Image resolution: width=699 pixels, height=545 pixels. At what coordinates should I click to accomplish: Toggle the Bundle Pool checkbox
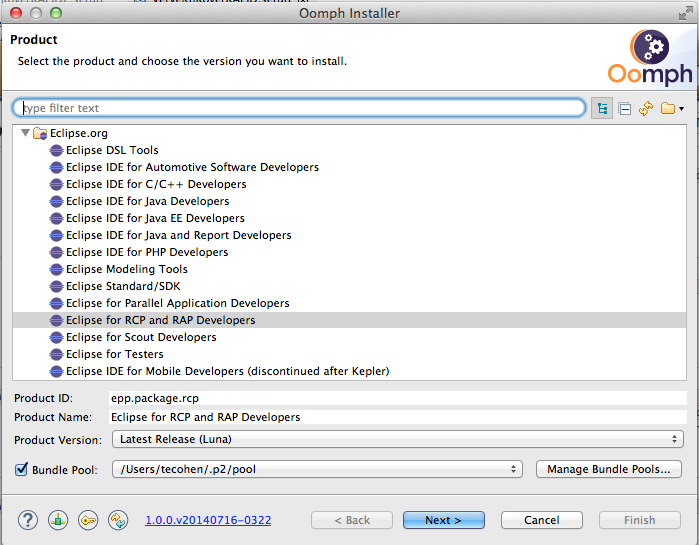pos(21,469)
